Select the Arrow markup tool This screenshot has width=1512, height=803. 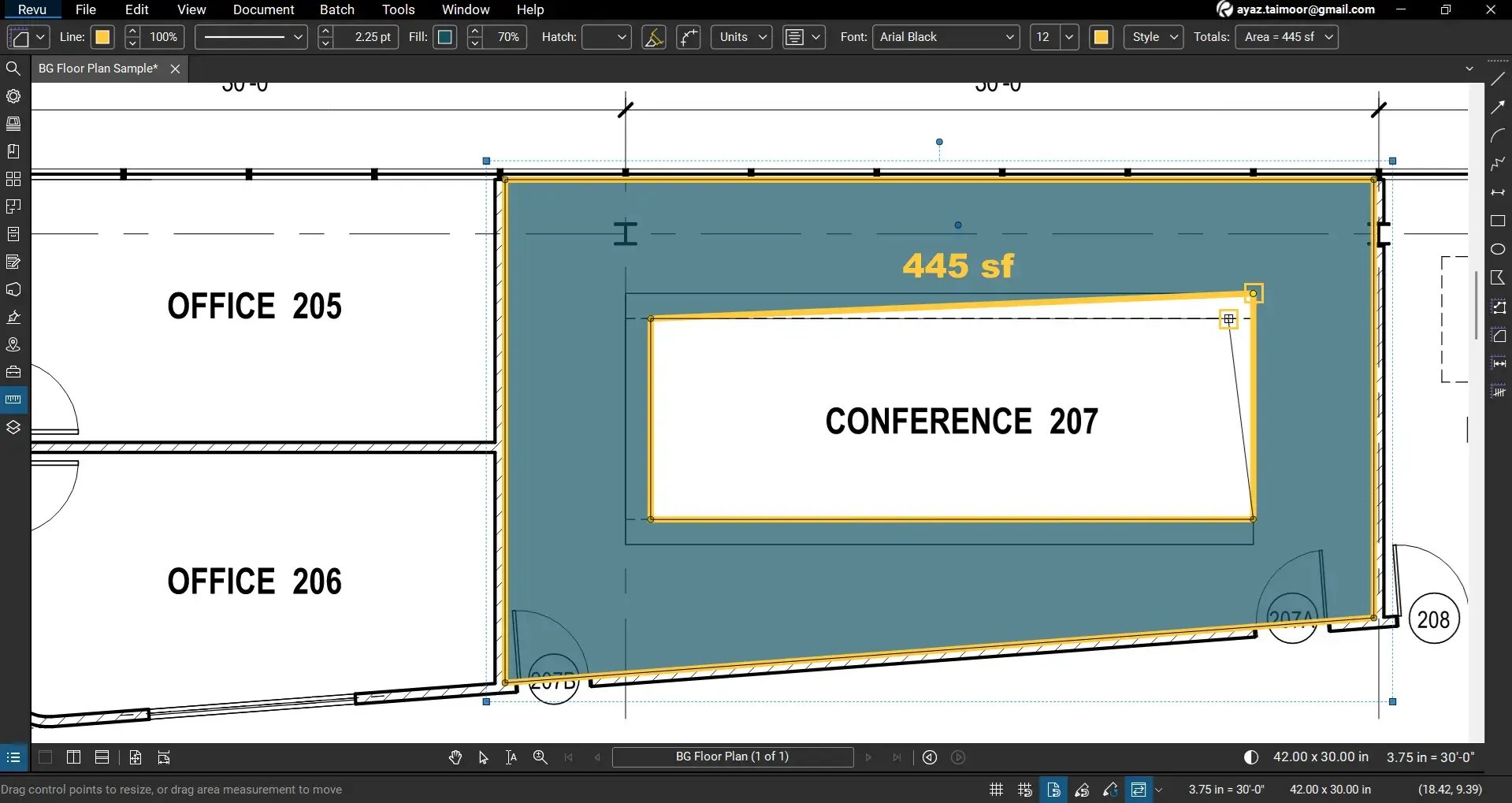point(1498,107)
